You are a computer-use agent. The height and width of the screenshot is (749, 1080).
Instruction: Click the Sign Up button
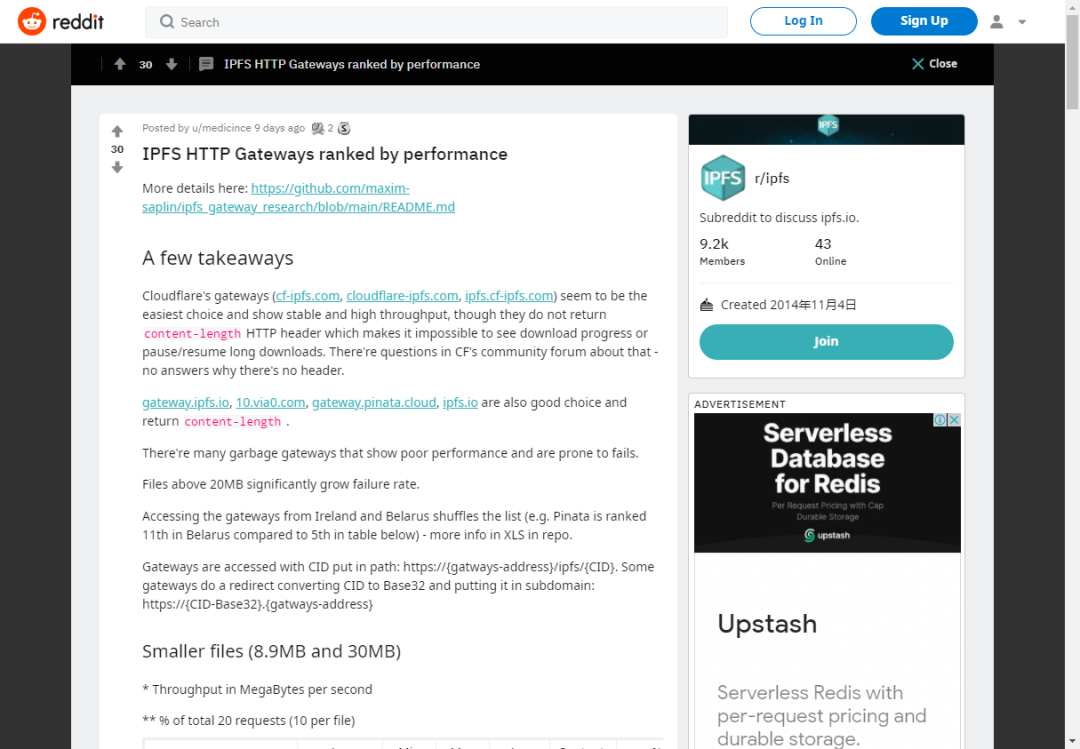[924, 21]
